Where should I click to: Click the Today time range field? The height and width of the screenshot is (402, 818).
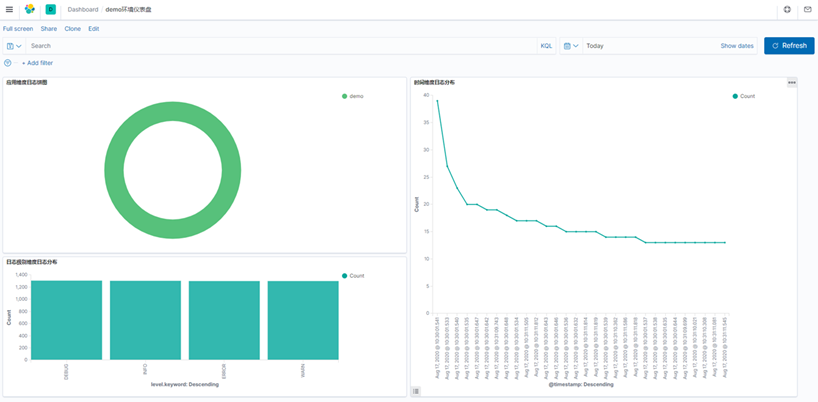click(x=649, y=46)
